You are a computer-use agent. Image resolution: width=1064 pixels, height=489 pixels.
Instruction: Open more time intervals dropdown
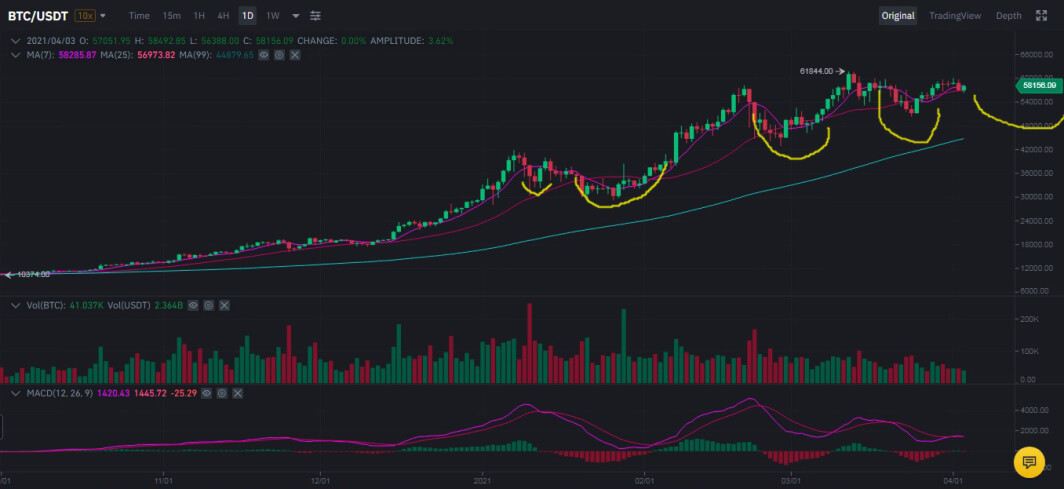(x=296, y=16)
